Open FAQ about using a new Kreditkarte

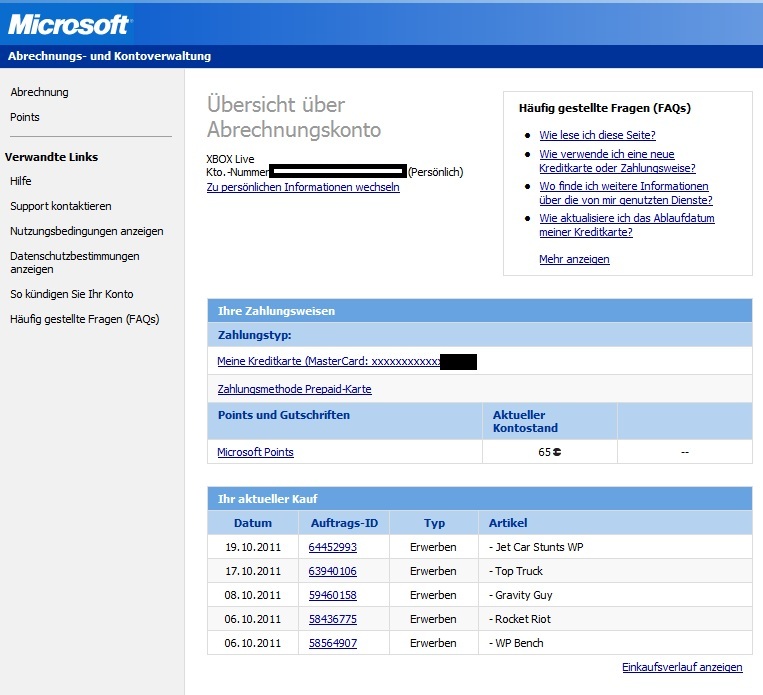[617, 161]
